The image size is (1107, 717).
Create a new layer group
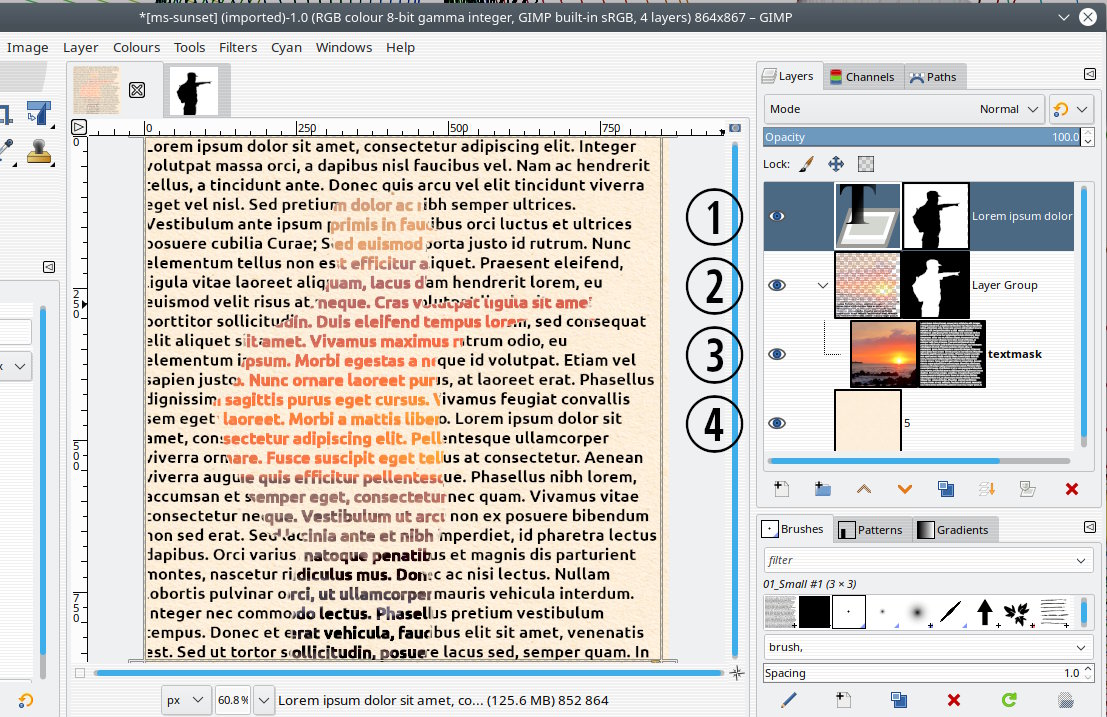tap(822, 488)
